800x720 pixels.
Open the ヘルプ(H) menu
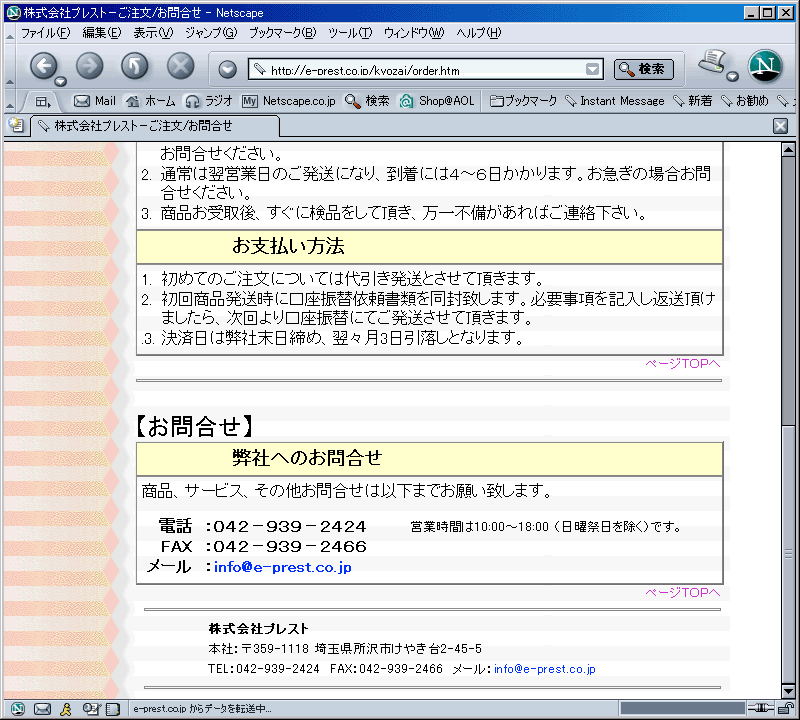pyautogui.click(x=479, y=33)
